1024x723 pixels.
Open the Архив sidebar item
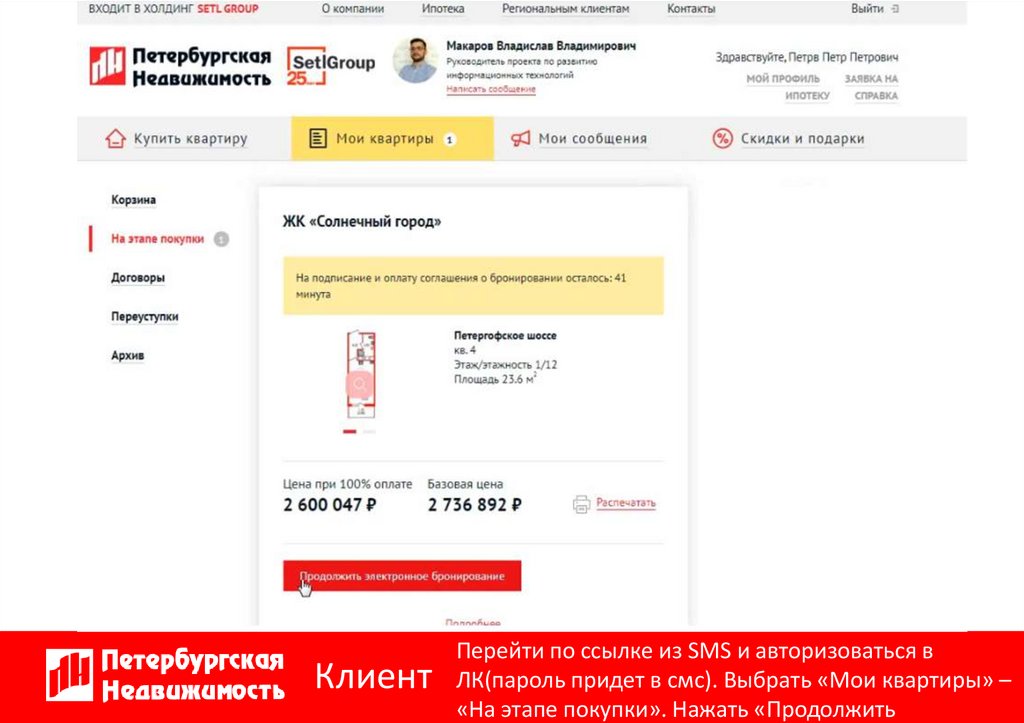(x=127, y=356)
